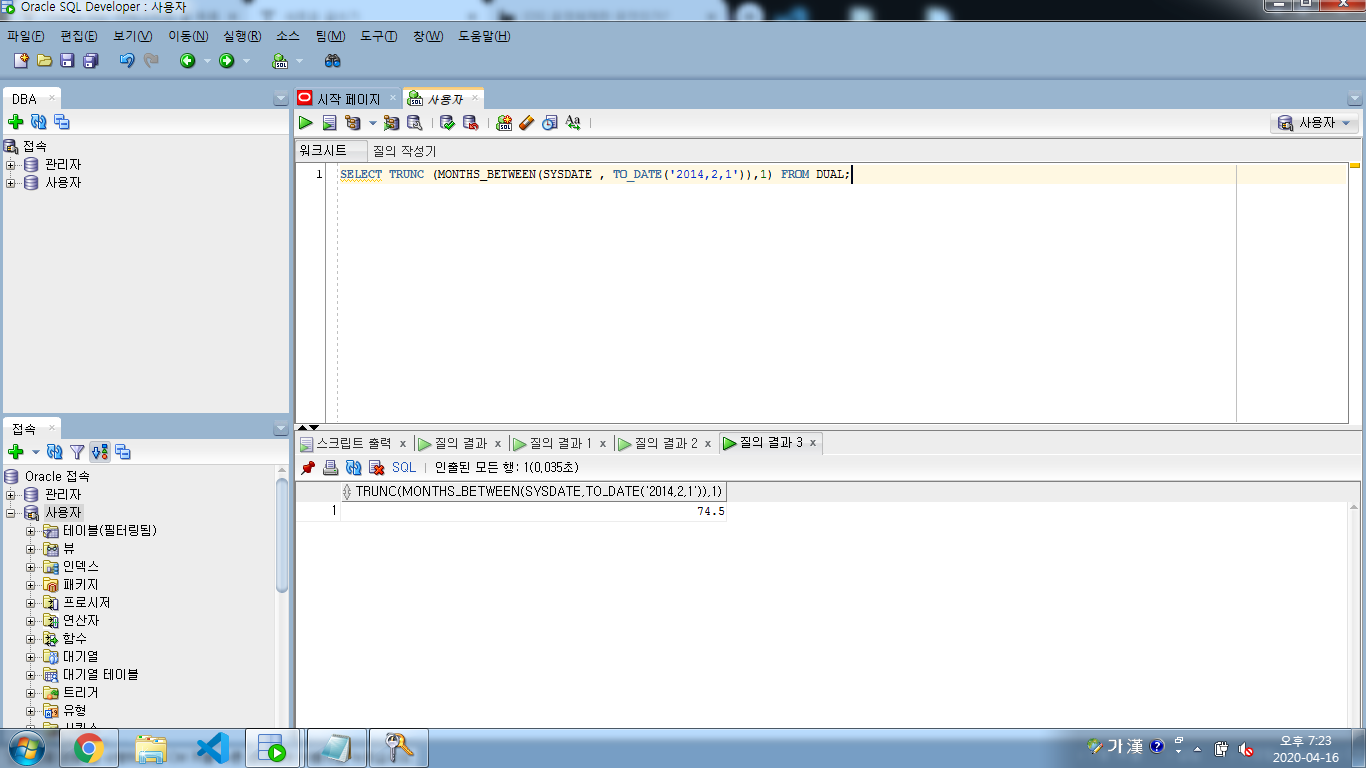Expand the 테이블(필터링됨) node
1366x768 pixels.
coord(31,531)
